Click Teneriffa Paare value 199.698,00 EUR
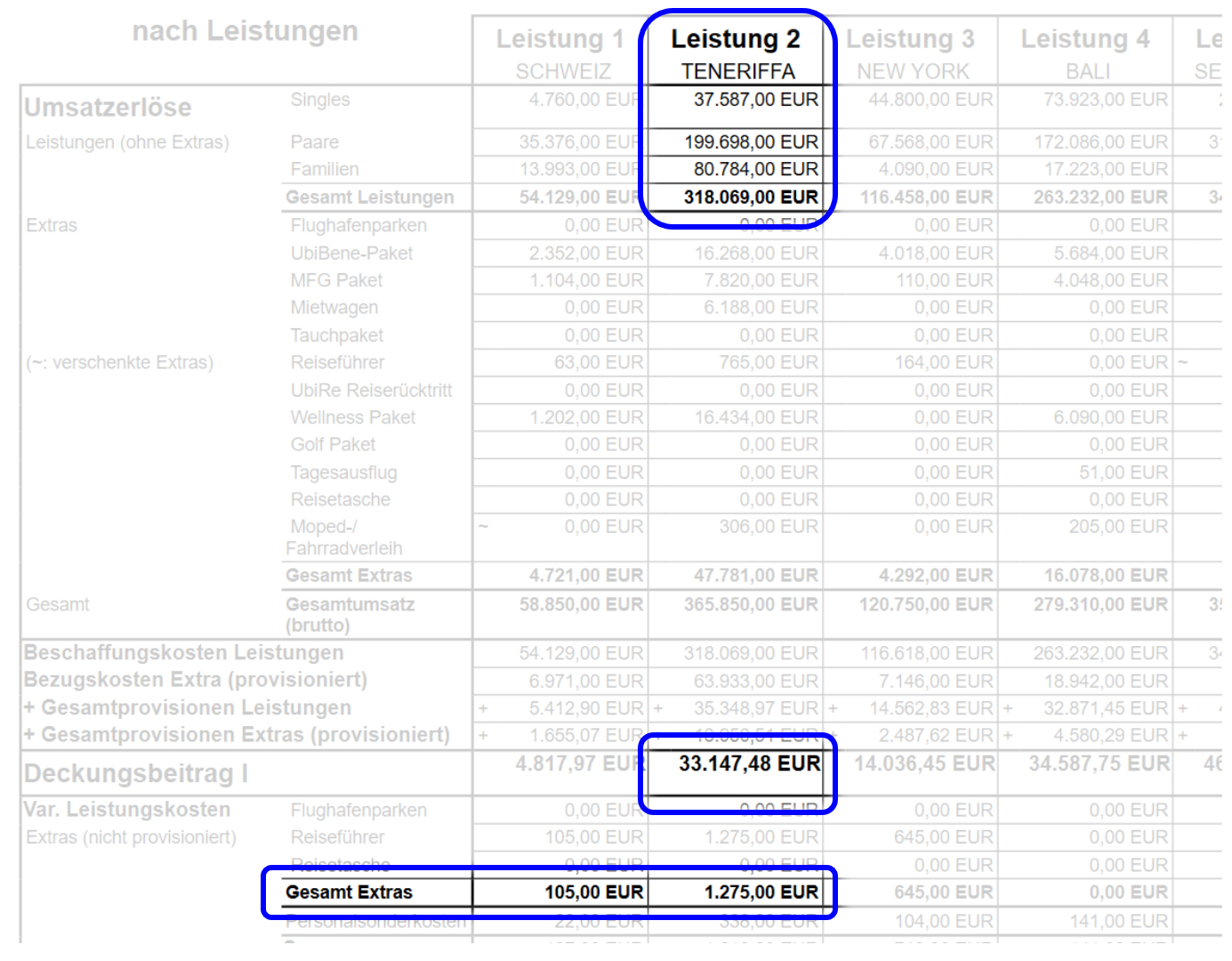 pos(751,142)
